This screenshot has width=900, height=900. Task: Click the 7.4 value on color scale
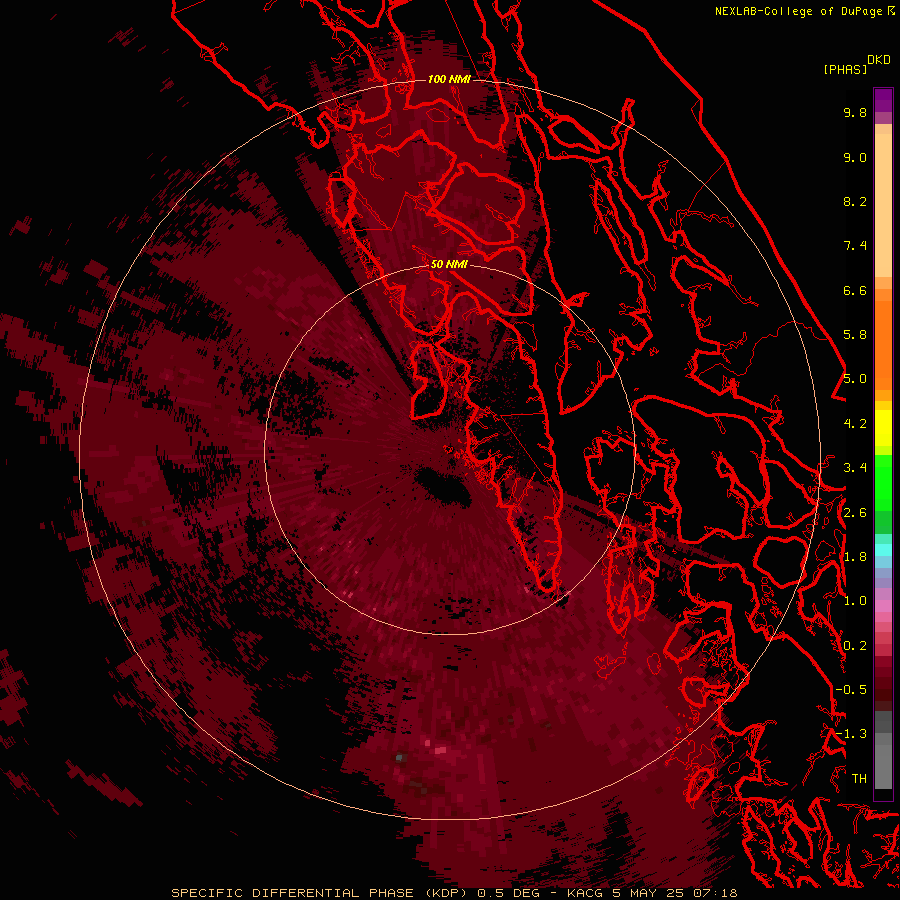tap(855, 246)
